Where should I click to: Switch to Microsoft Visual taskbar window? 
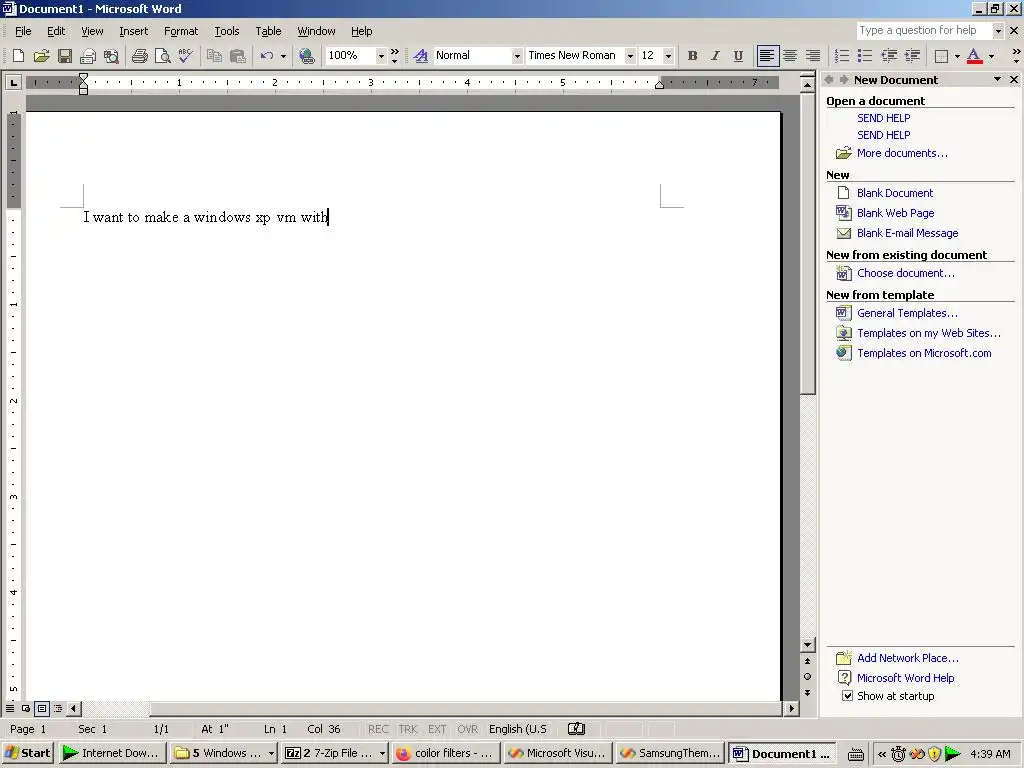pos(558,753)
